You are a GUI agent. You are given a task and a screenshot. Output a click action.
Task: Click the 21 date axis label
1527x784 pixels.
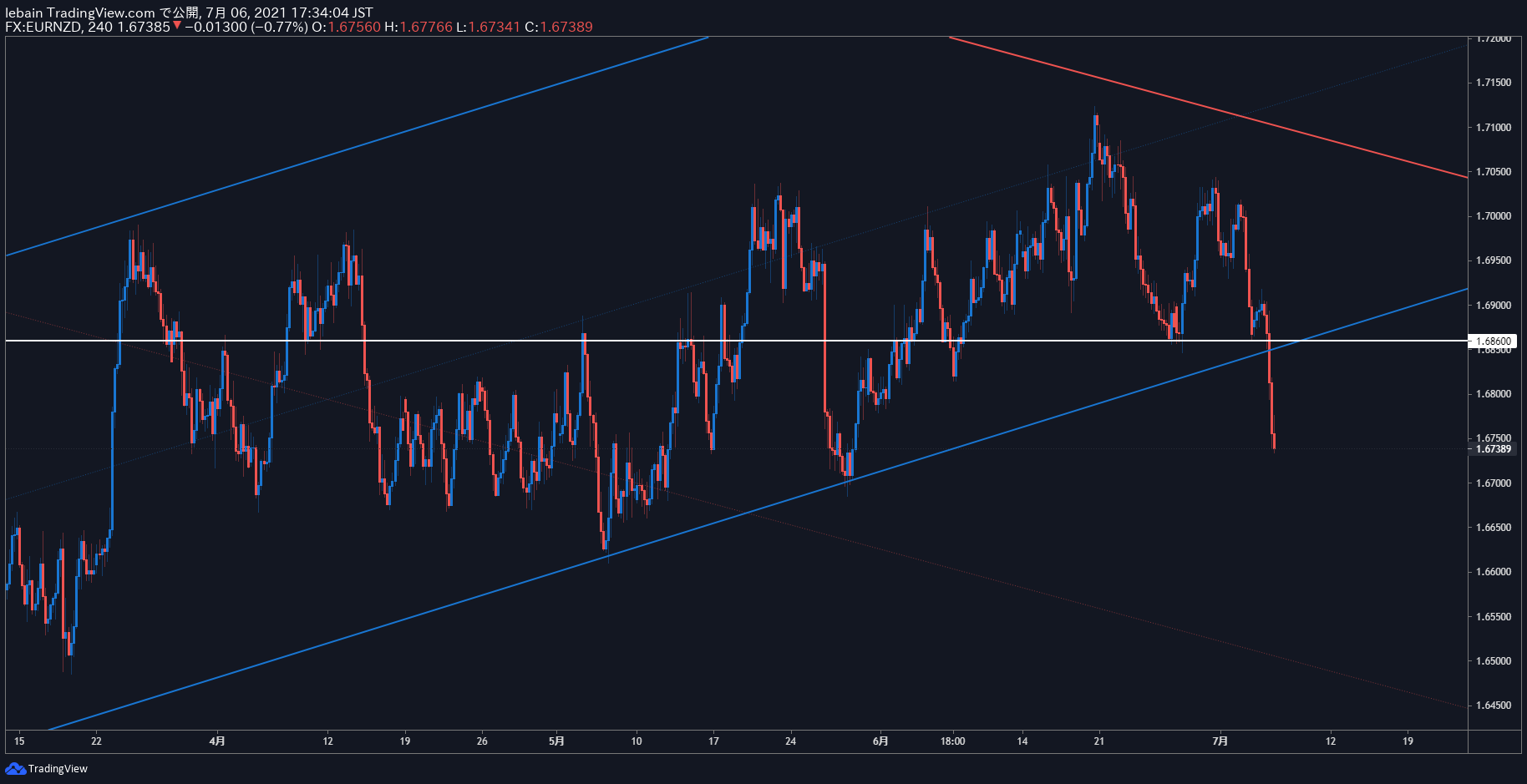point(1099,741)
